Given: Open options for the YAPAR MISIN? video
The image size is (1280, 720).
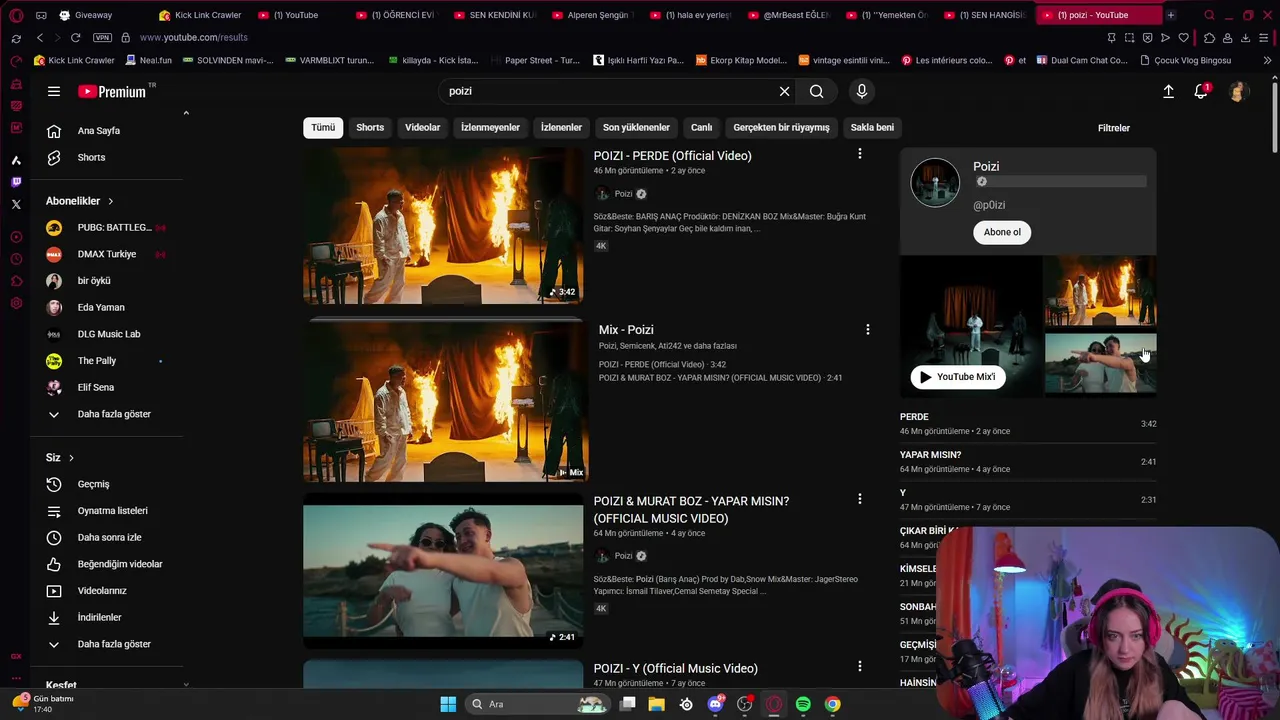Looking at the screenshot, I should click(859, 499).
